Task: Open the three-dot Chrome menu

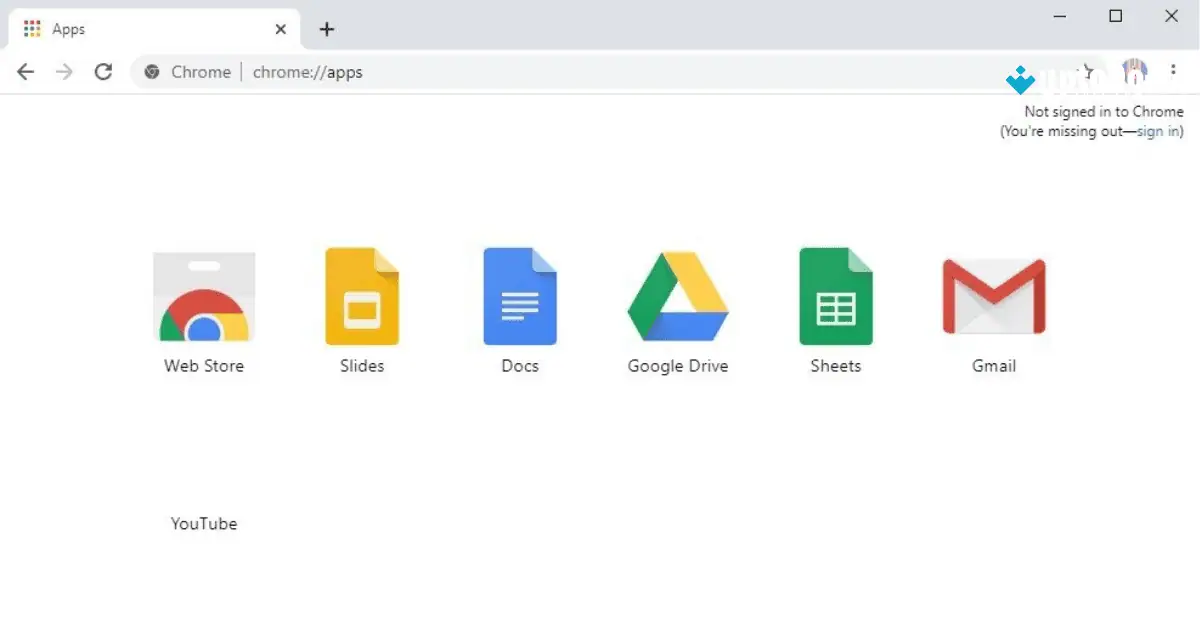Action: (1173, 70)
